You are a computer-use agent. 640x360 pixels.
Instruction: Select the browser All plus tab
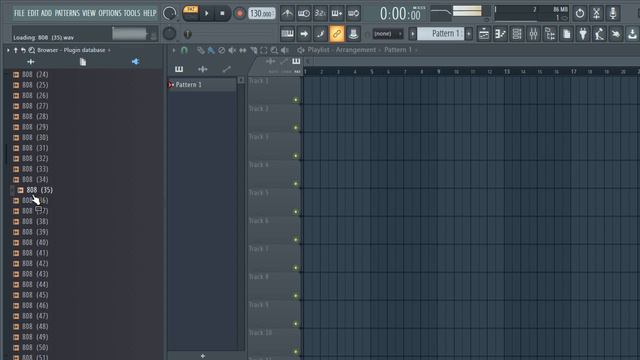(x=31, y=62)
